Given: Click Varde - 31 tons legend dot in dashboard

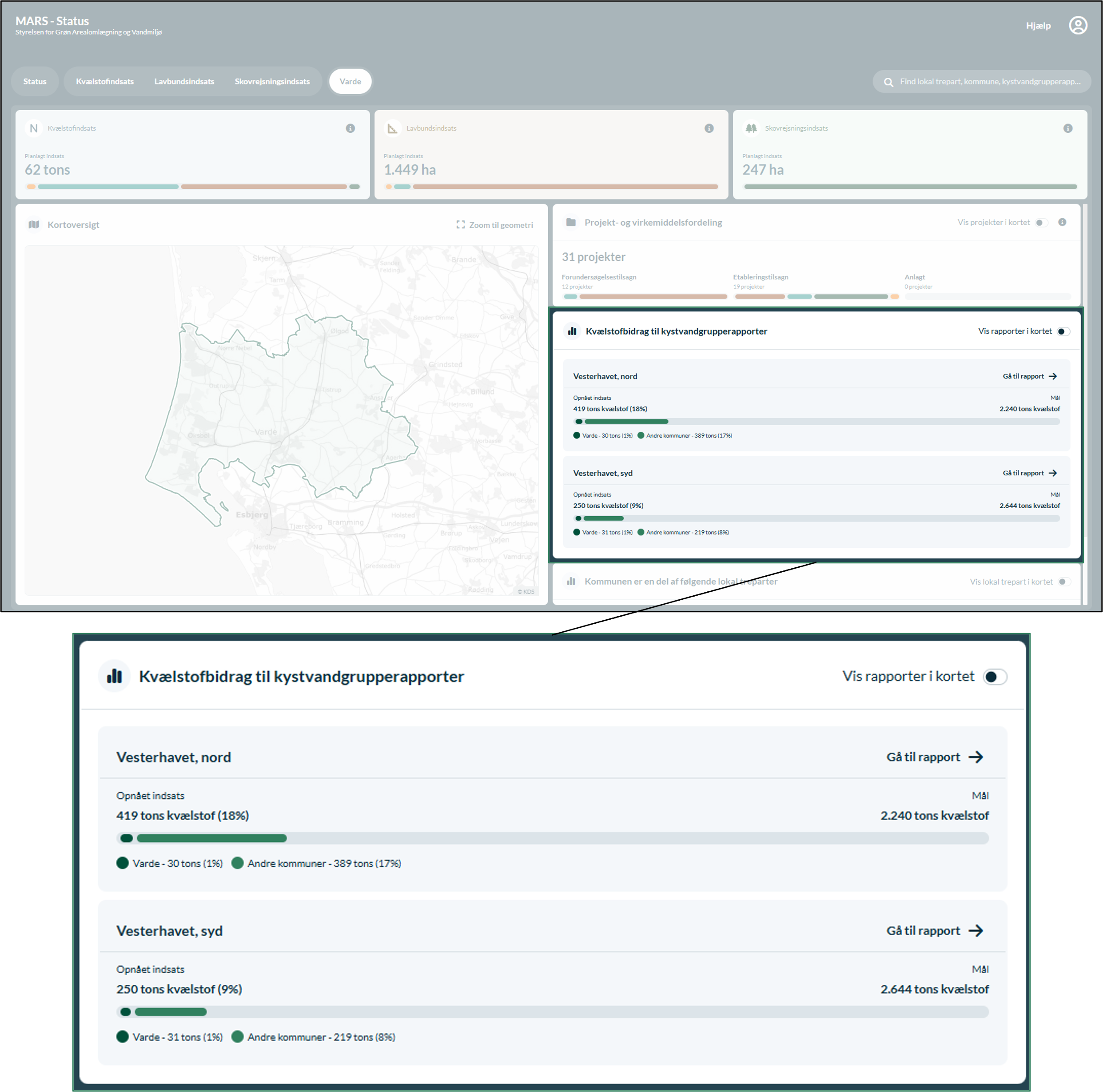Looking at the screenshot, I should pyautogui.click(x=577, y=533).
